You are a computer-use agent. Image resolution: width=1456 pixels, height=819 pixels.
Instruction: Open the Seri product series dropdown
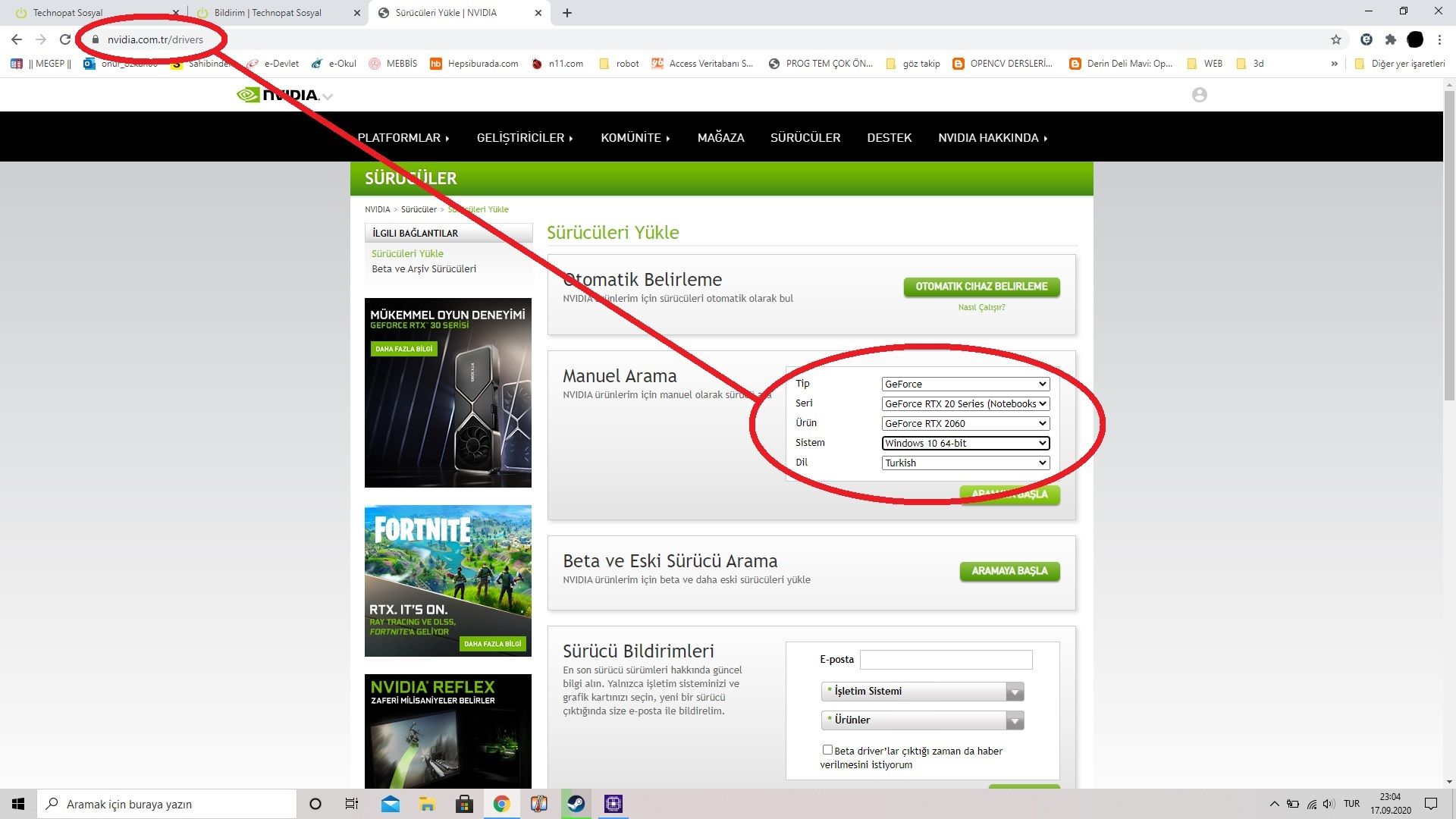coord(965,403)
